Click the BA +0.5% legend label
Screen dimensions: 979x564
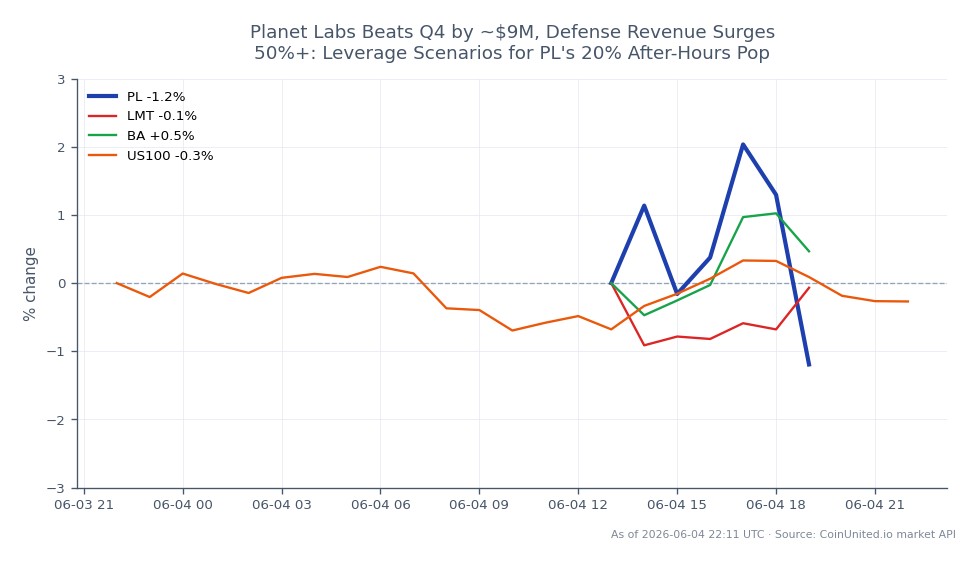(x=160, y=136)
